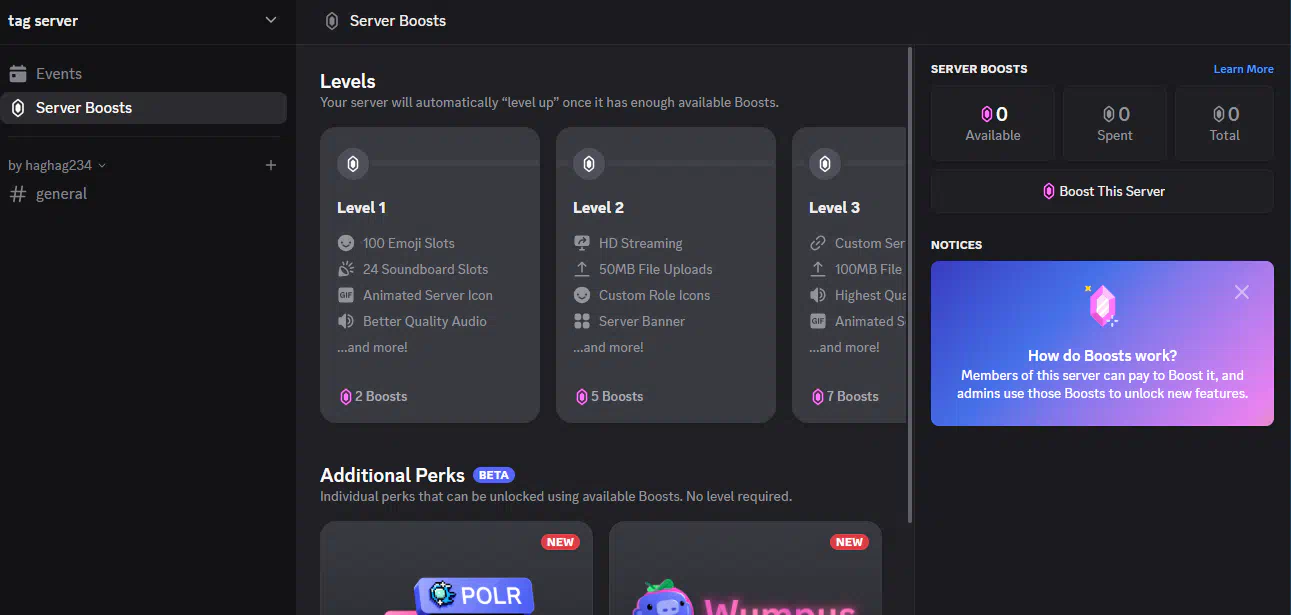
Task: Click the 'HD Streaming' perk text
Action: 641,243
